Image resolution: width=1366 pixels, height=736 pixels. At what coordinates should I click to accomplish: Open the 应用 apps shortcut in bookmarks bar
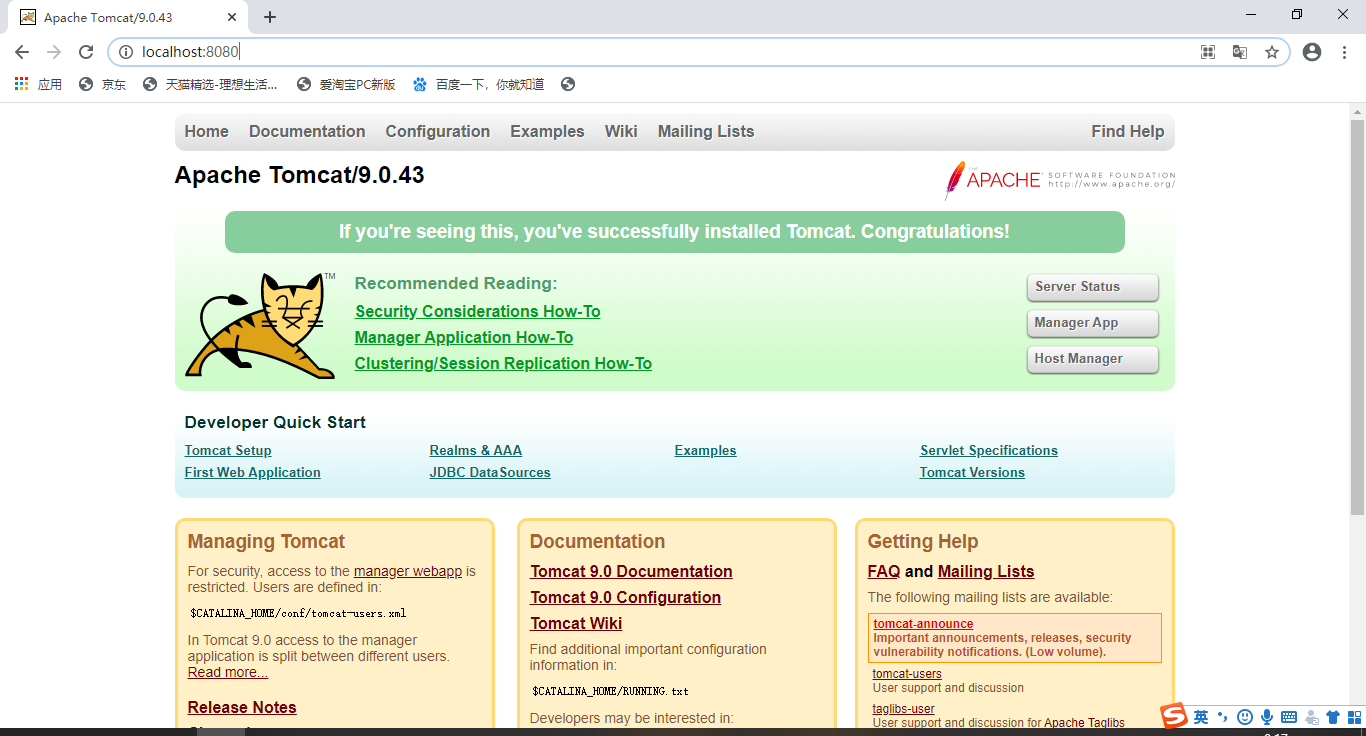coord(38,85)
